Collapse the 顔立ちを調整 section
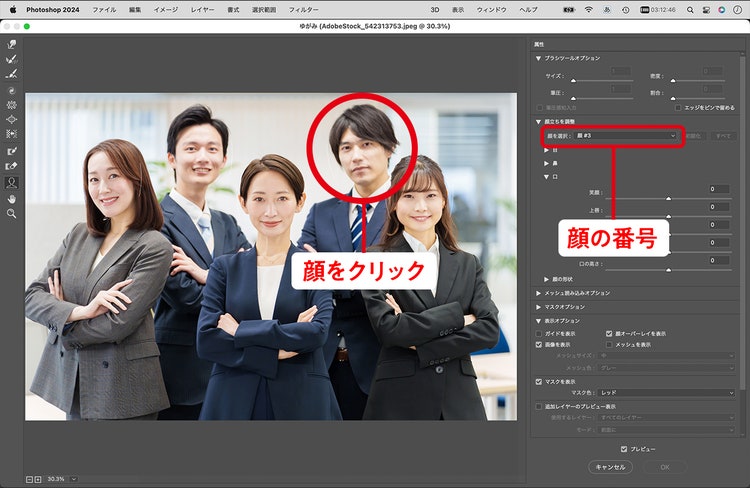Image resolution: width=750 pixels, height=488 pixels. click(539, 122)
